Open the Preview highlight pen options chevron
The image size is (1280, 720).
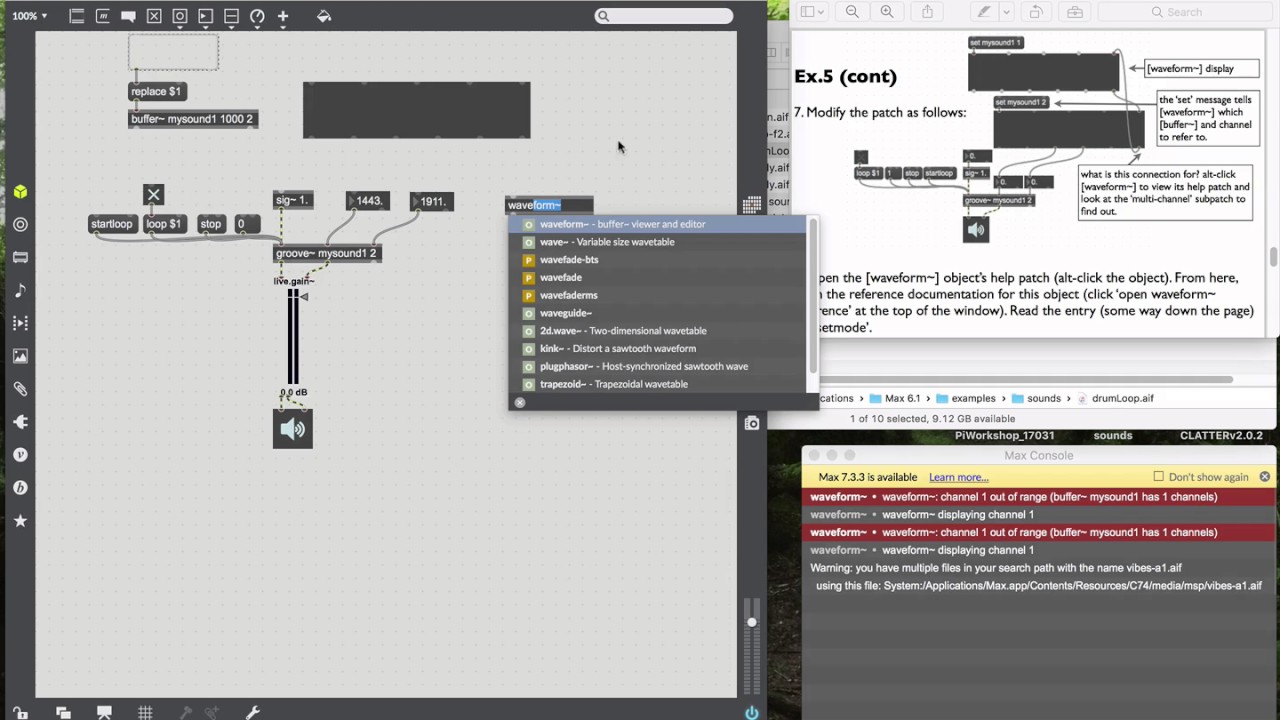(1006, 12)
